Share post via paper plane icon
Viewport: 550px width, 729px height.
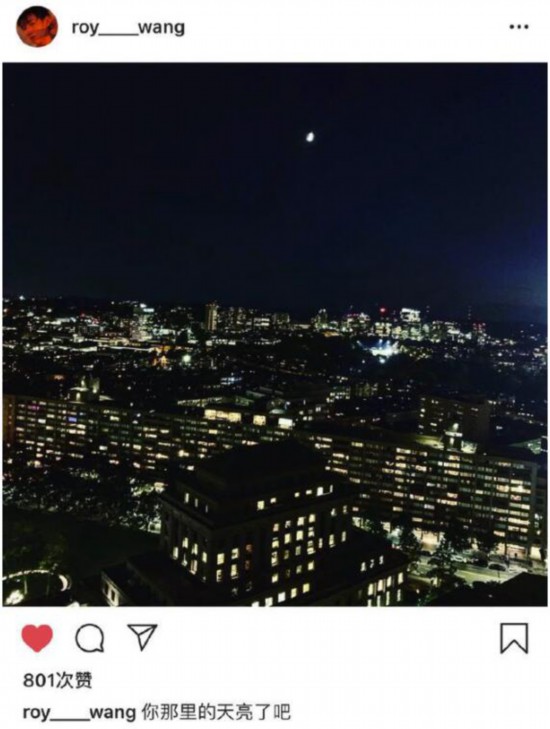[x=142, y=636]
